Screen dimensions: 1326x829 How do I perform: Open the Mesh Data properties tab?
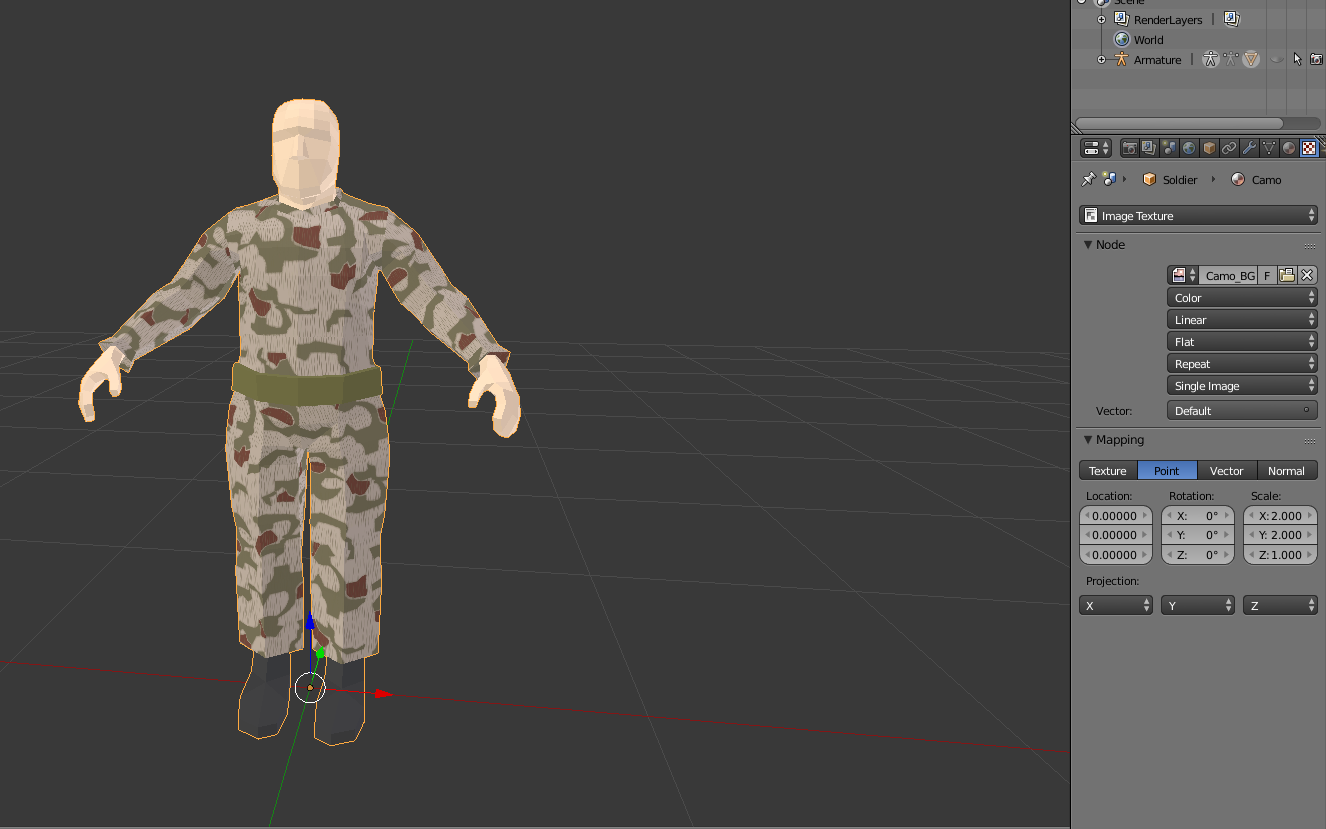click(1269, 148)
